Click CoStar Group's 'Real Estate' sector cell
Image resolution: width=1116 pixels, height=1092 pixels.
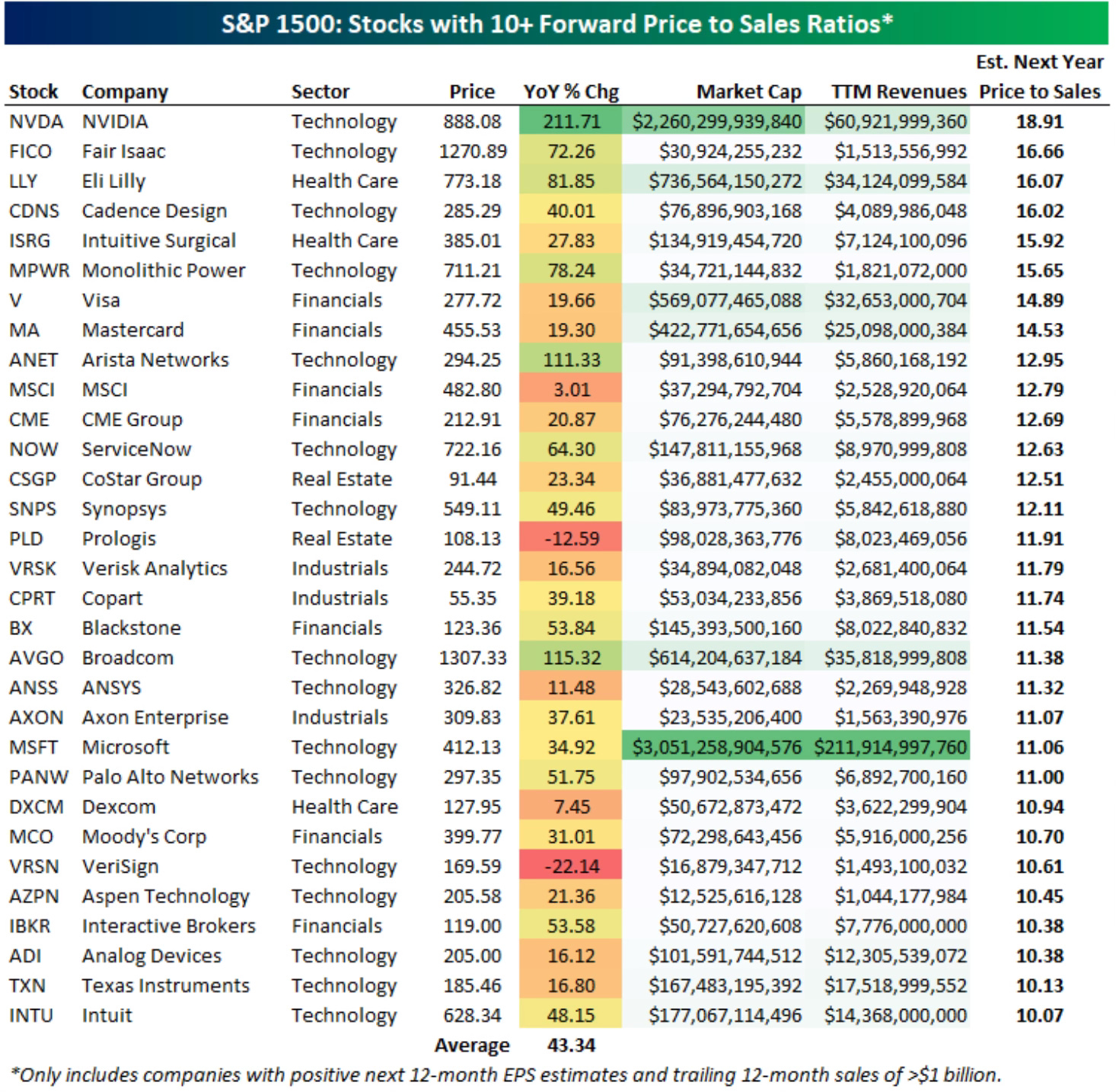click(x=342, y=479)
